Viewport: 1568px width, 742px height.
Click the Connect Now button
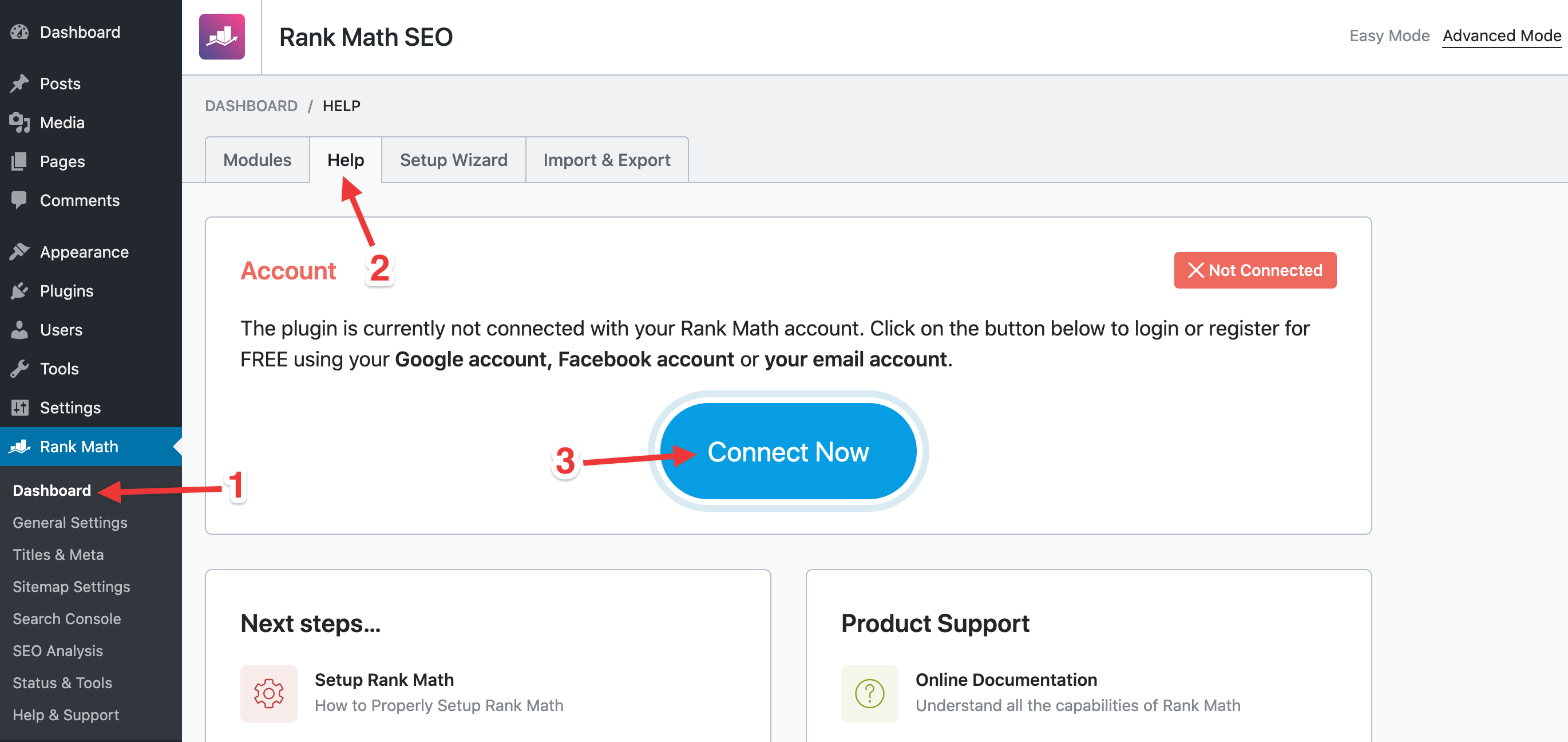pyautogui.click(x=788, y=451)
